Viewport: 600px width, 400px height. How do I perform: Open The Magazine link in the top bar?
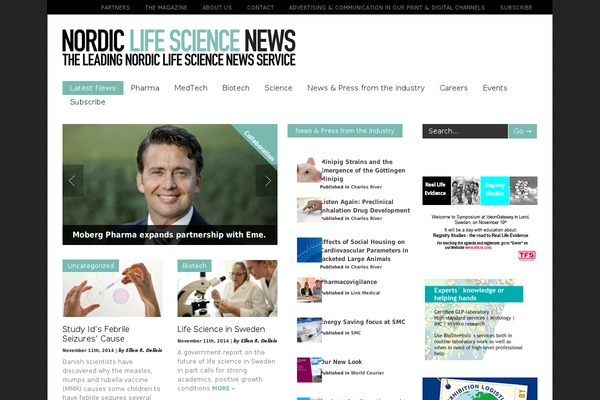(166, 7)
